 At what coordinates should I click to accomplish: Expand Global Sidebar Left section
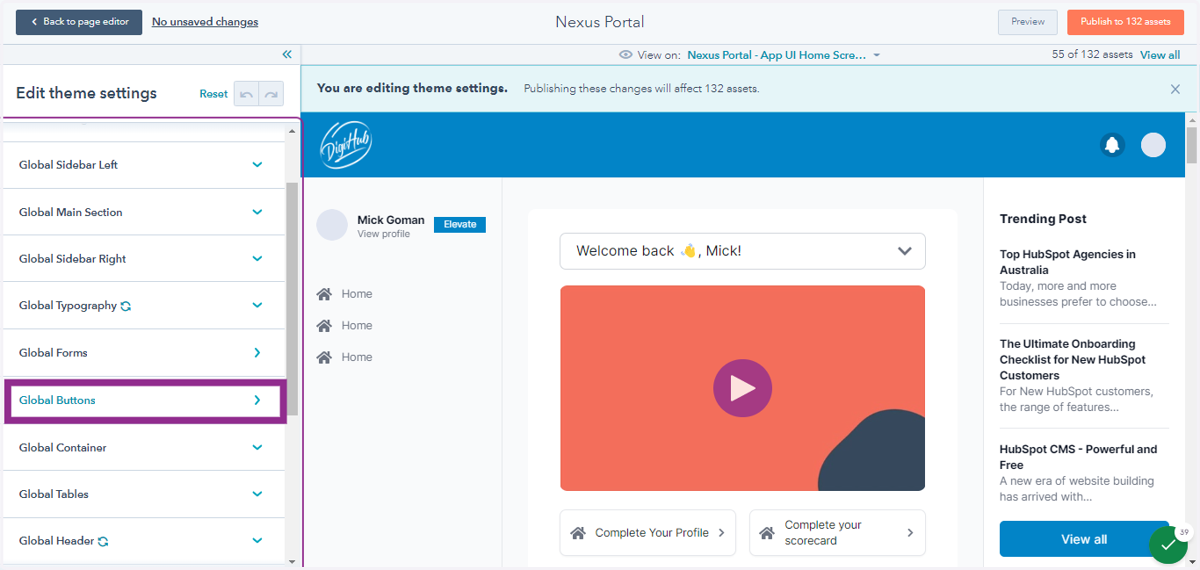144,165
